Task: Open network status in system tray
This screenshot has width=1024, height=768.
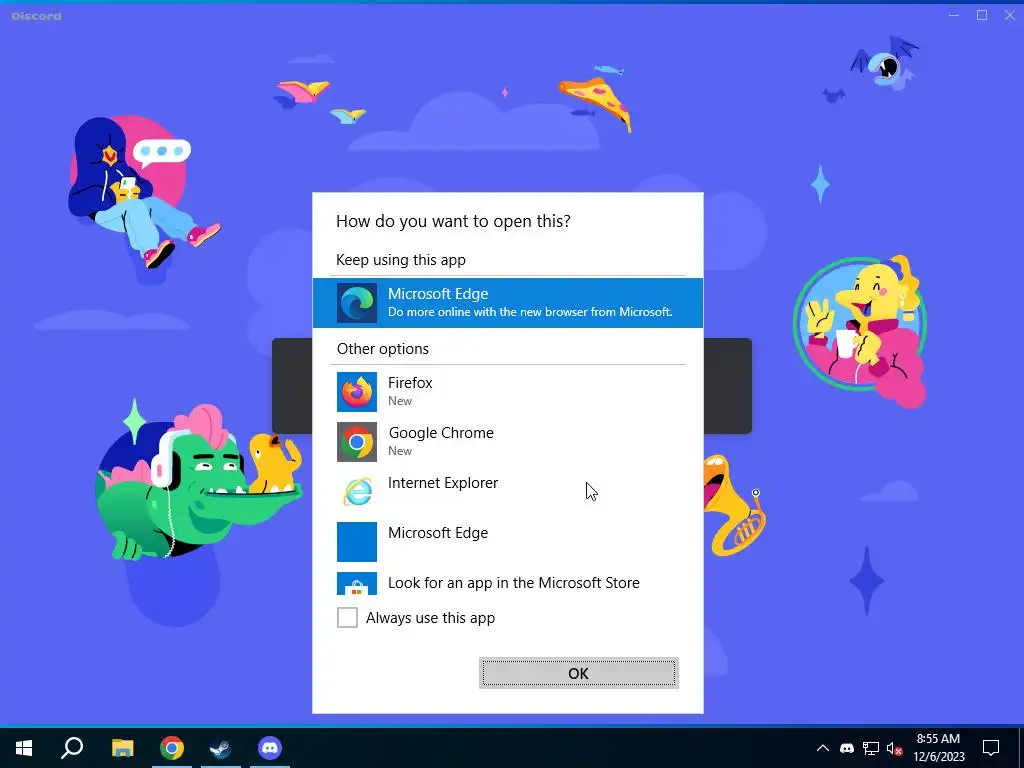Action: click(x=871, y=748)
